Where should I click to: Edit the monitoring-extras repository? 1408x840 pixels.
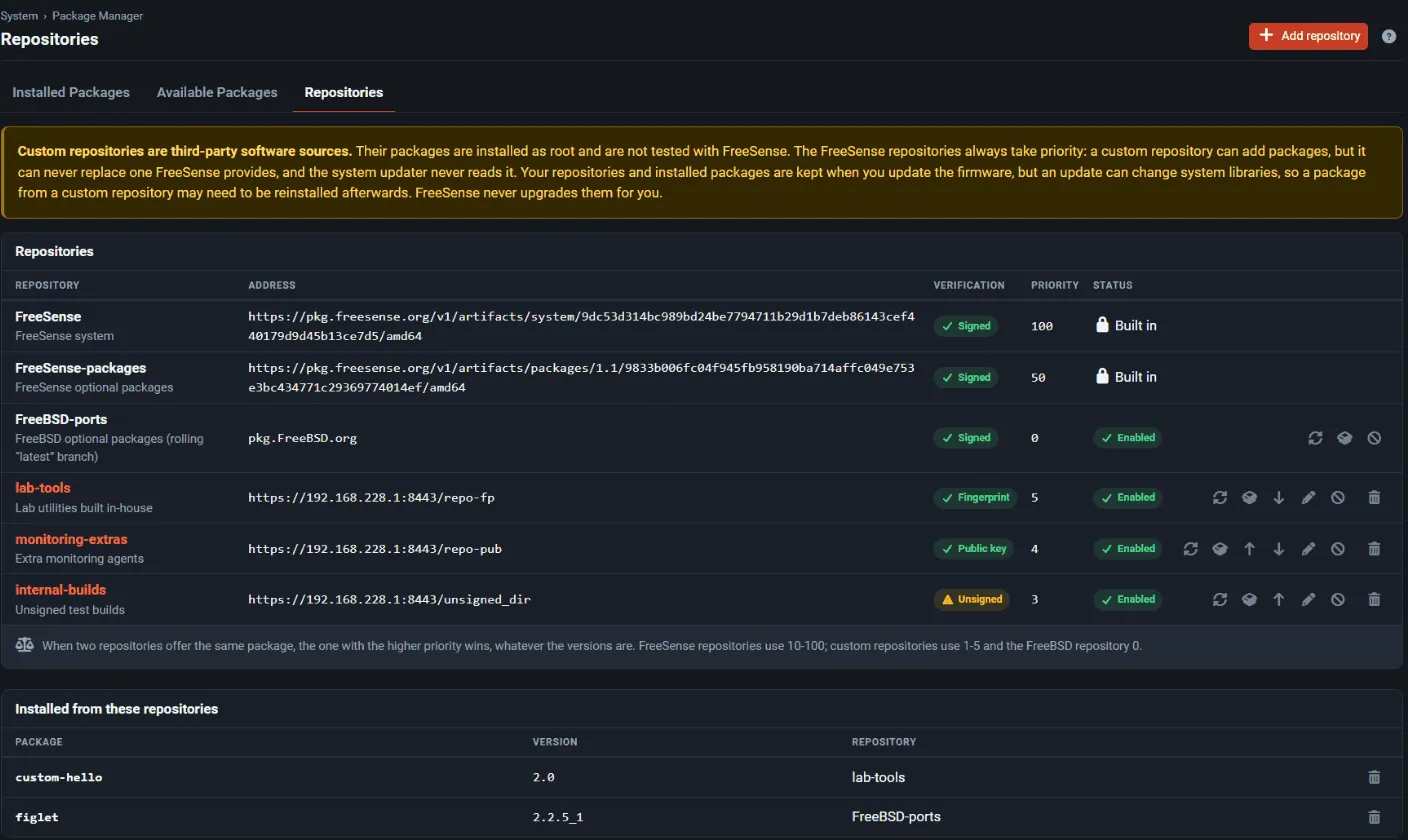click(1308, 548)
